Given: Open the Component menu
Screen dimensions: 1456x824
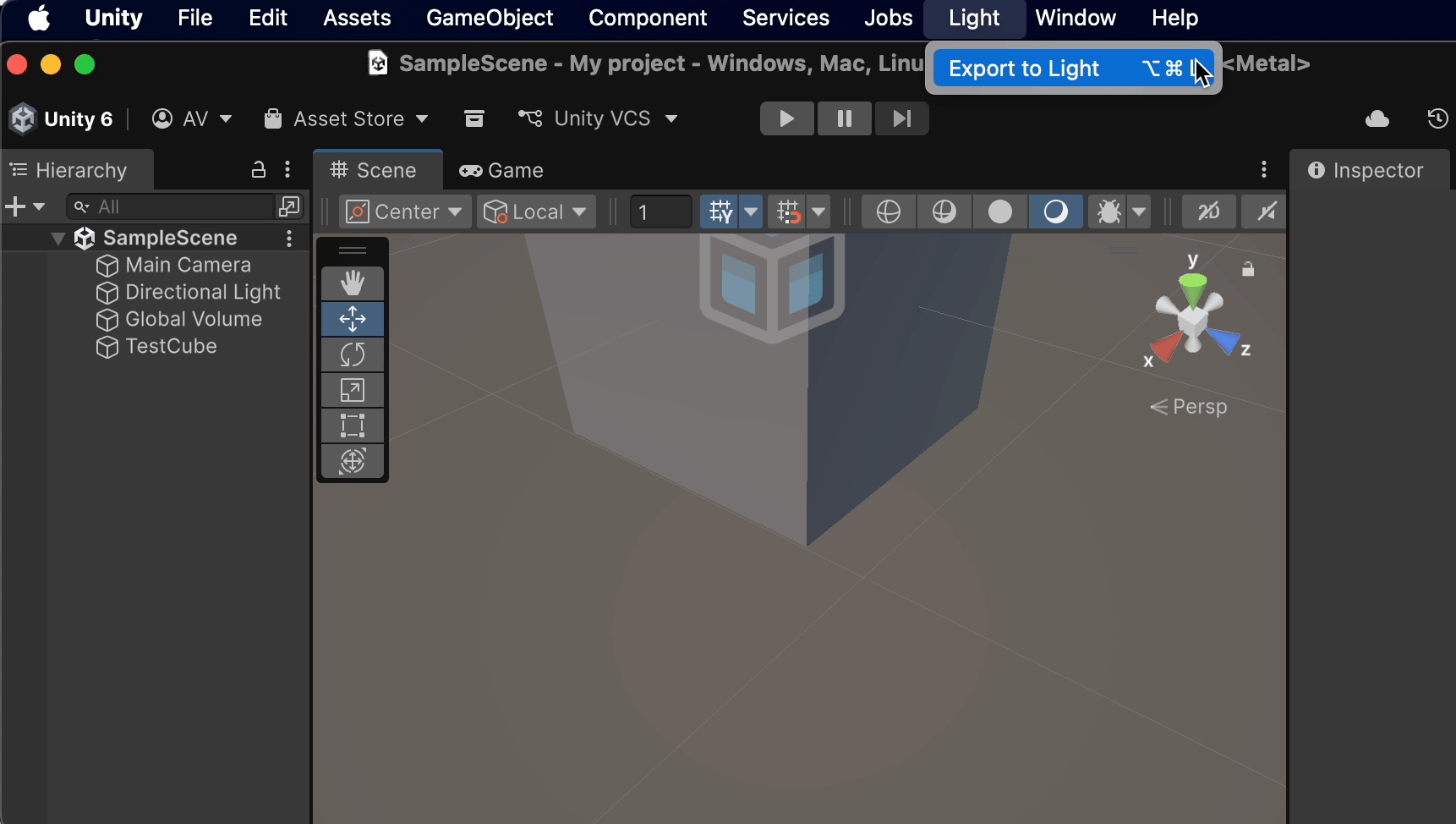Looking at the screenshot, I should coord(648,18).
